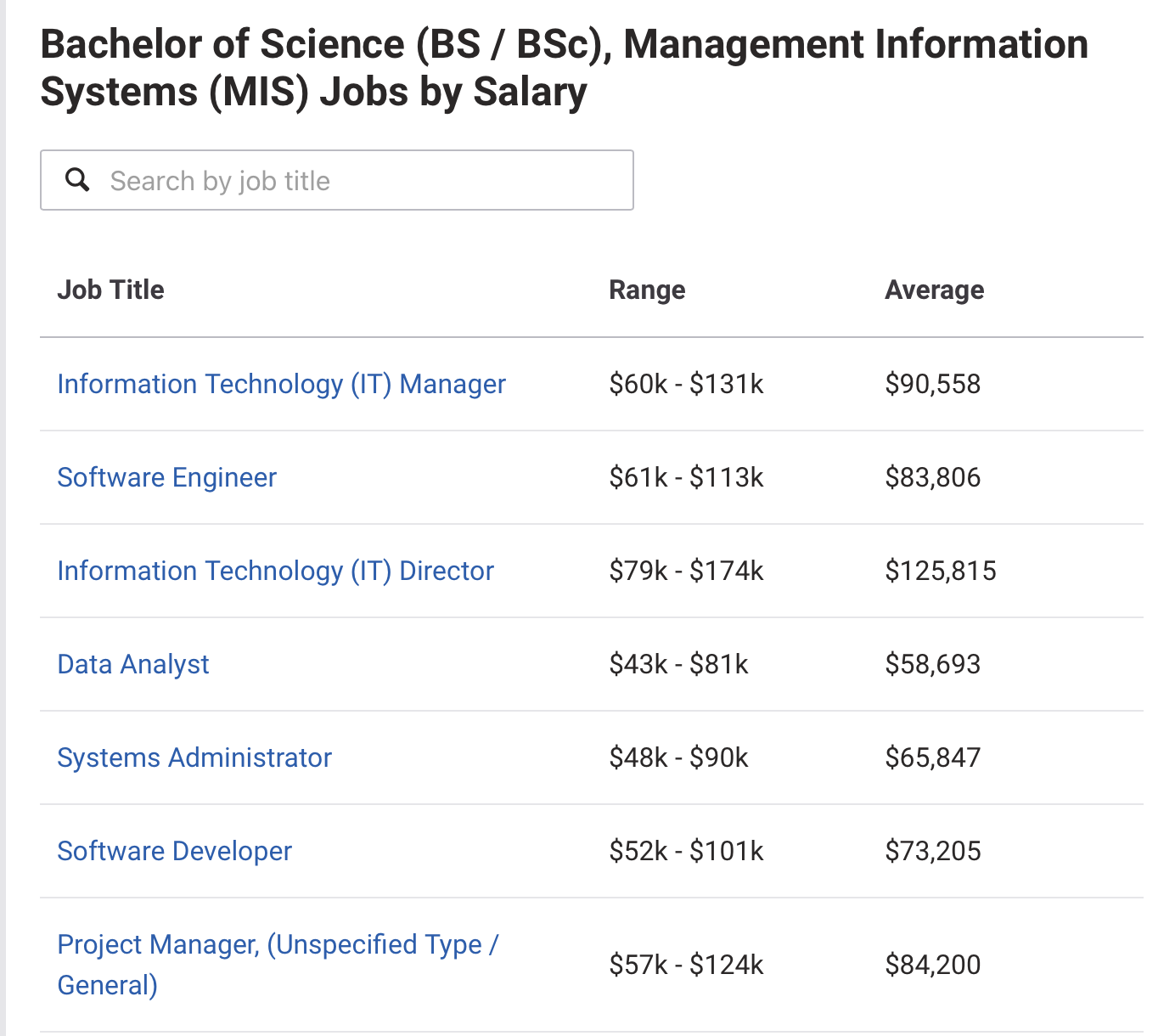Click the $125,815 average salary value
Screen dimensions: 1175x1036
click(x=941, y=571)
